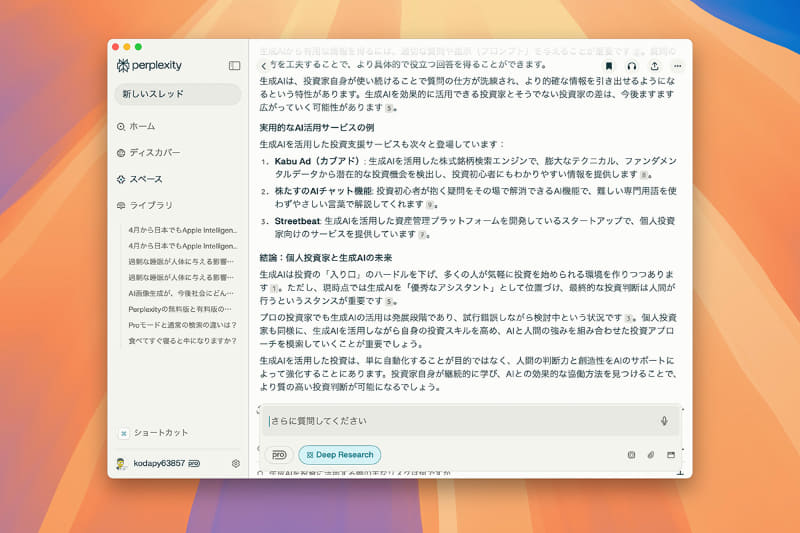The height and width of the screenshot is (533, 800).
Task: Collapse the sidebar with the panel icon
Action: 234,65
